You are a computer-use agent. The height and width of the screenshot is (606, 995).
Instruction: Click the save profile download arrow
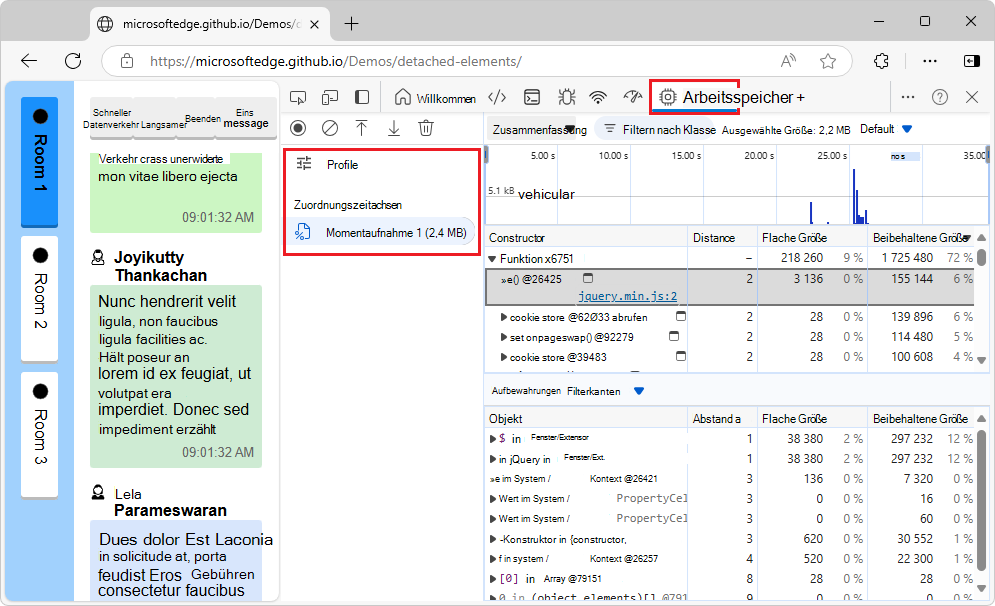coord(394,128)
